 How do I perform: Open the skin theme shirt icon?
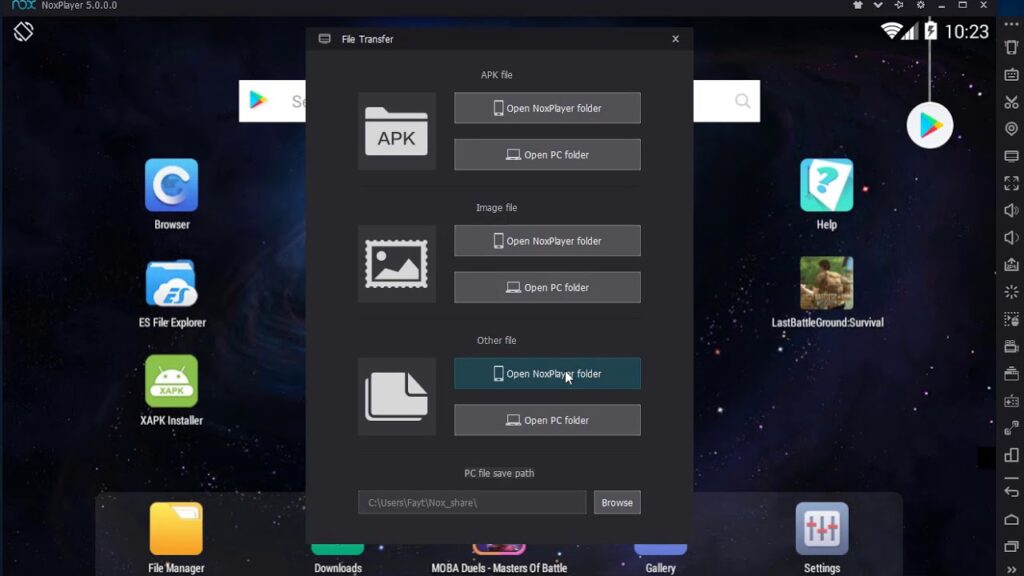[857, 5]
